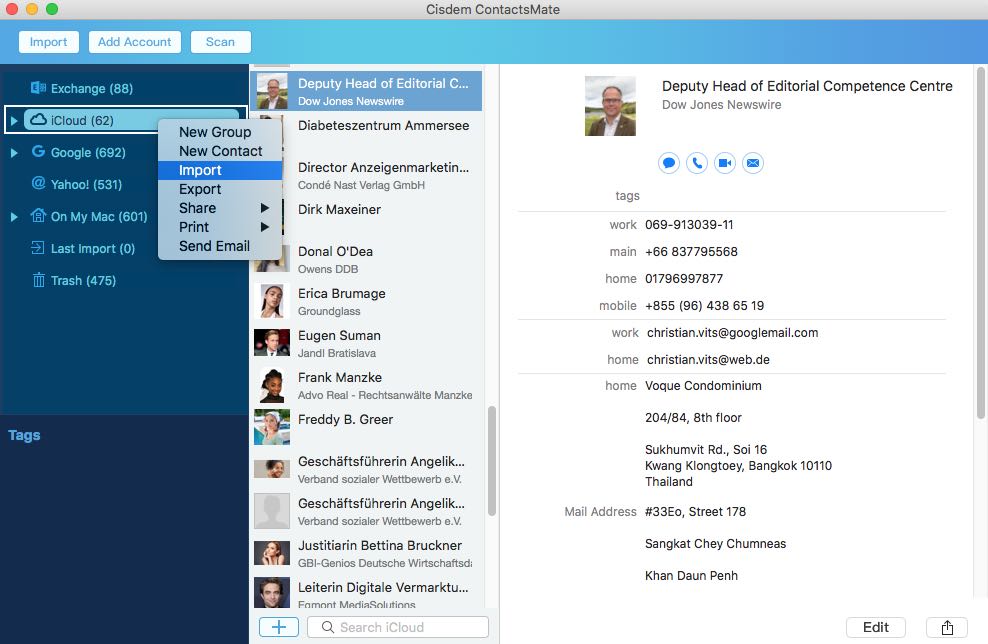Open the Last Import (0) list
This screenshot has width=988, height=644.
coord(93,248)
